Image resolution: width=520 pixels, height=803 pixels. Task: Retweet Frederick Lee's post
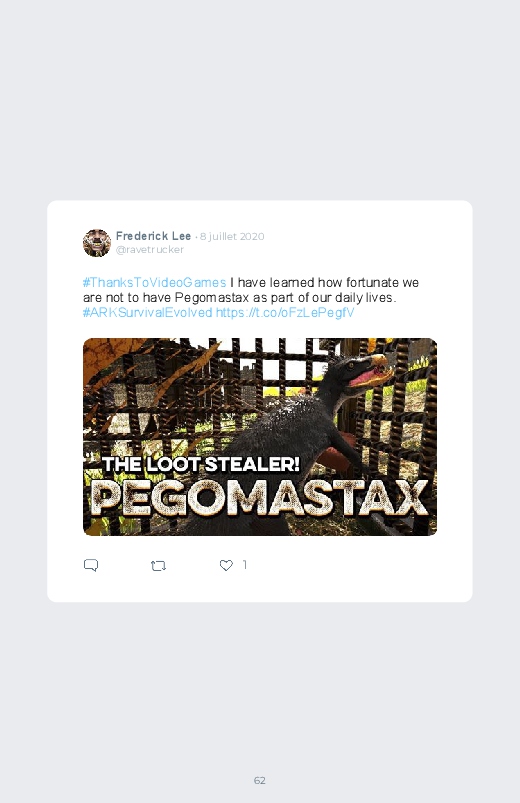158,565
